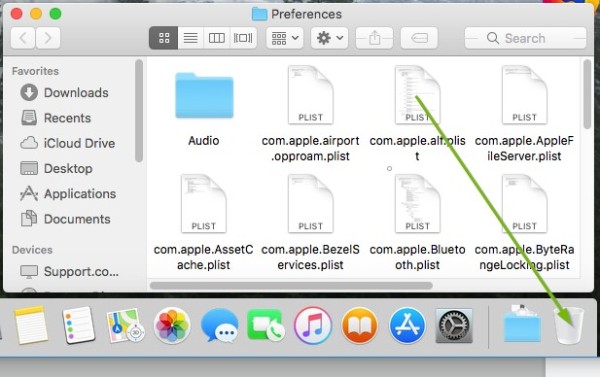Click the "Audio" folder name label
600x377 pixels.
(x=204, y=140)
